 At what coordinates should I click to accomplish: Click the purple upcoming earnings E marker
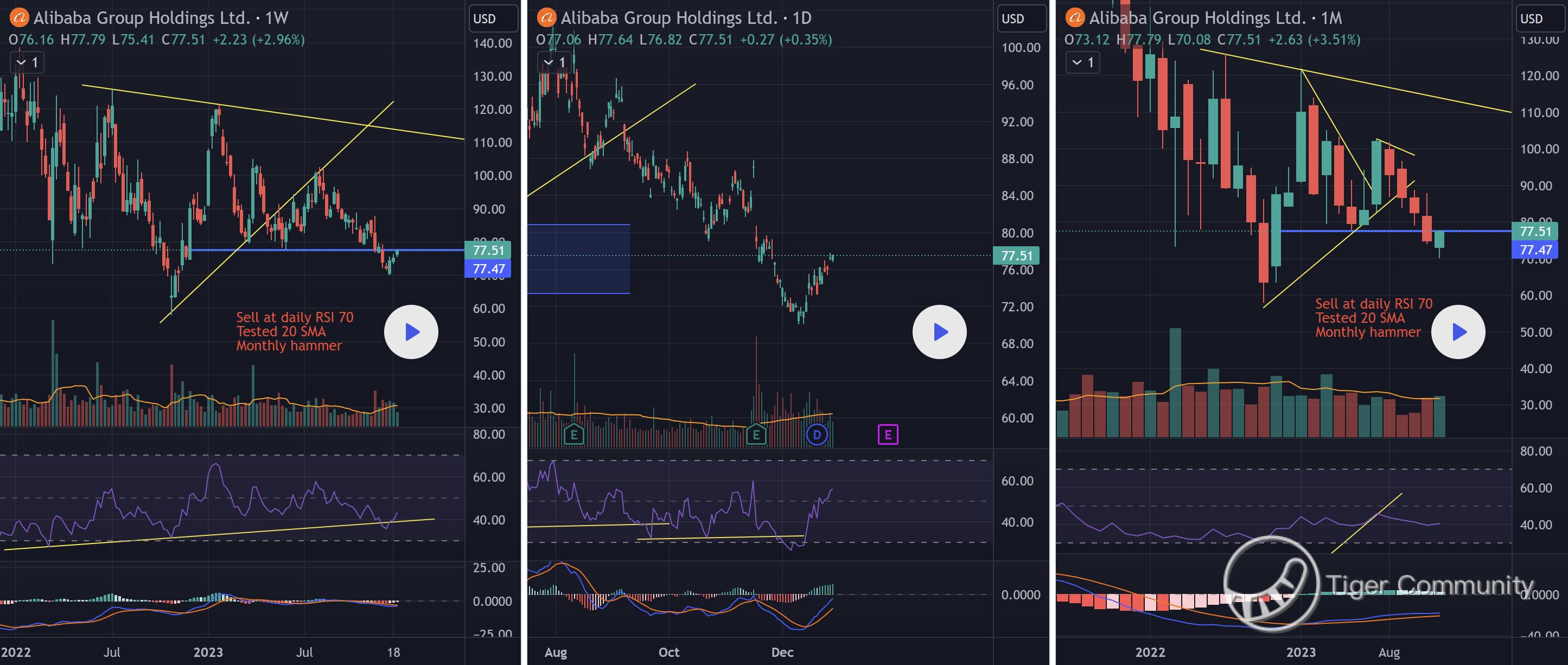[888, 434]
